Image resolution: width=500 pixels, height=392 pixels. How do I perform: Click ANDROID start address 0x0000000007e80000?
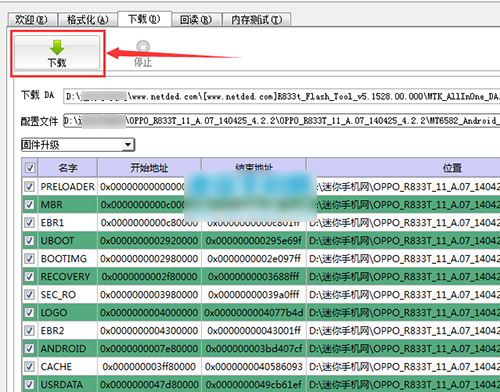[x=149, y=349]
